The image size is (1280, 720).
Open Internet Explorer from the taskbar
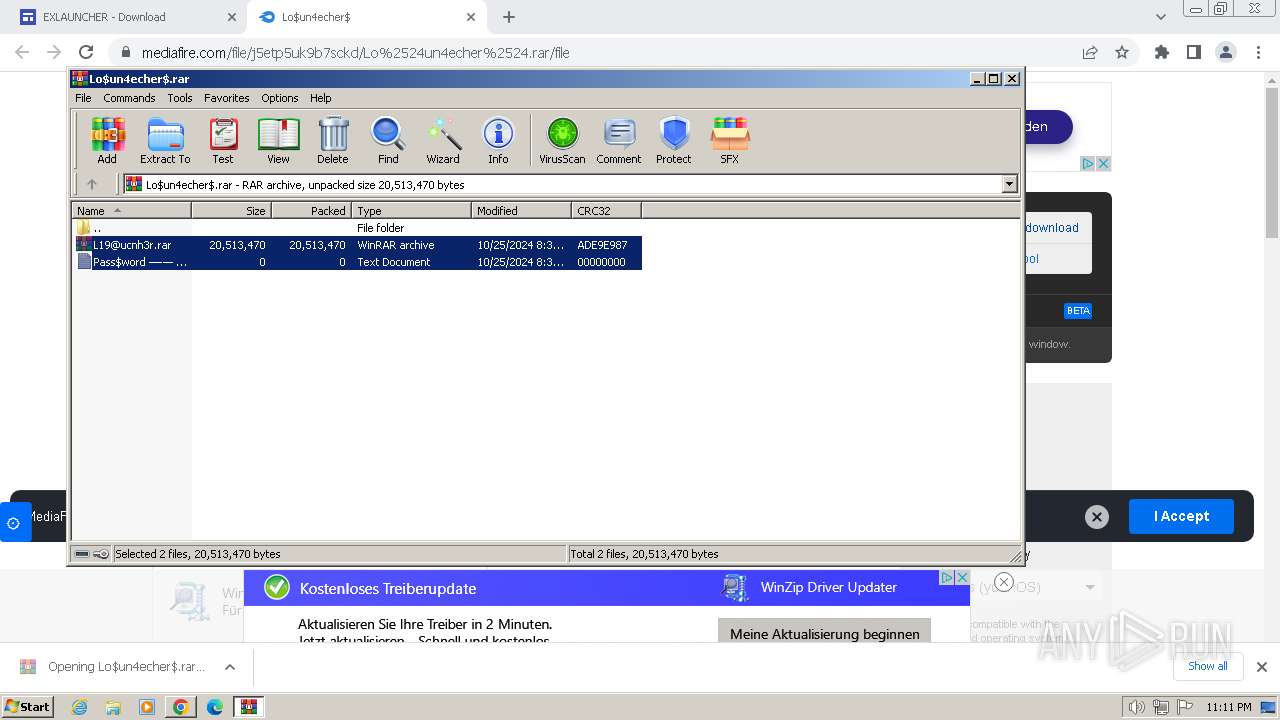[x=80, y=707]
